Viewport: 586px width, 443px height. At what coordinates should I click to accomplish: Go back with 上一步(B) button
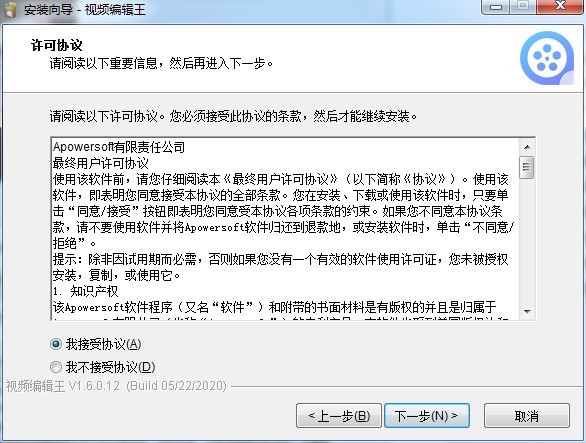point(339,415)
